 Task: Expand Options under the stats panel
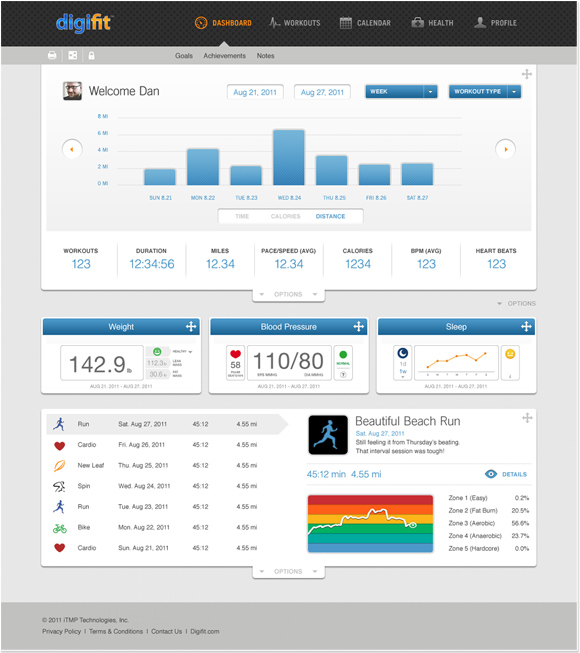(x=288, y=294)
